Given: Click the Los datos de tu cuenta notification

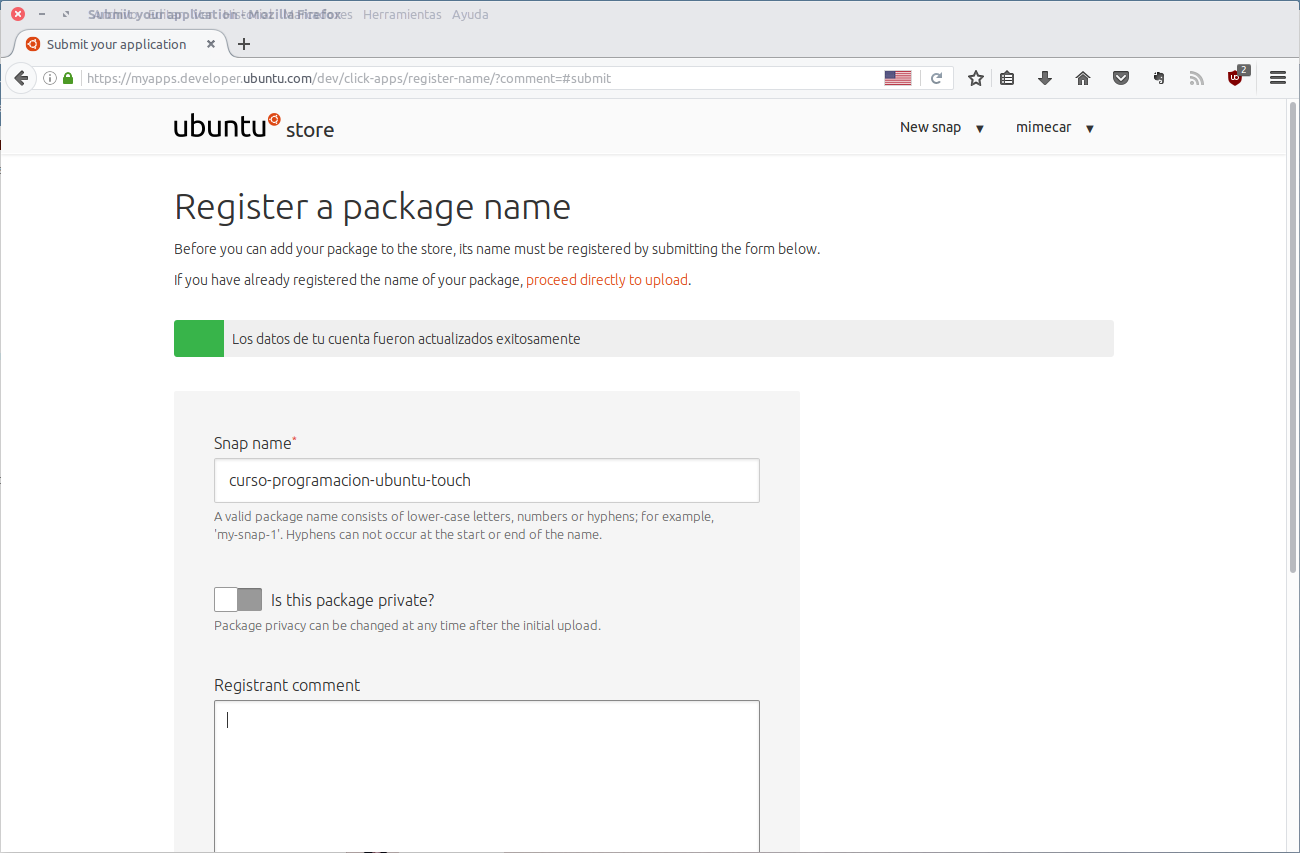Looking at the screenshot, I should pyautogui.click(x=643, y=339).
